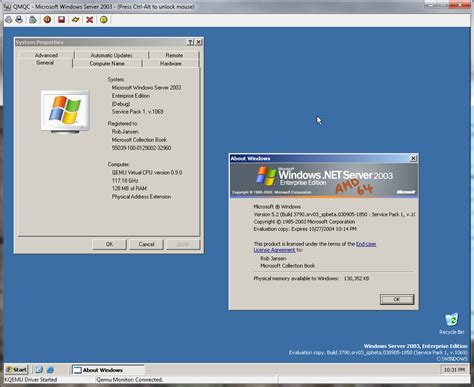474x387 pixels.
Task: Click 'Physical memory available to Windows' value
Action: coord(356,278)
